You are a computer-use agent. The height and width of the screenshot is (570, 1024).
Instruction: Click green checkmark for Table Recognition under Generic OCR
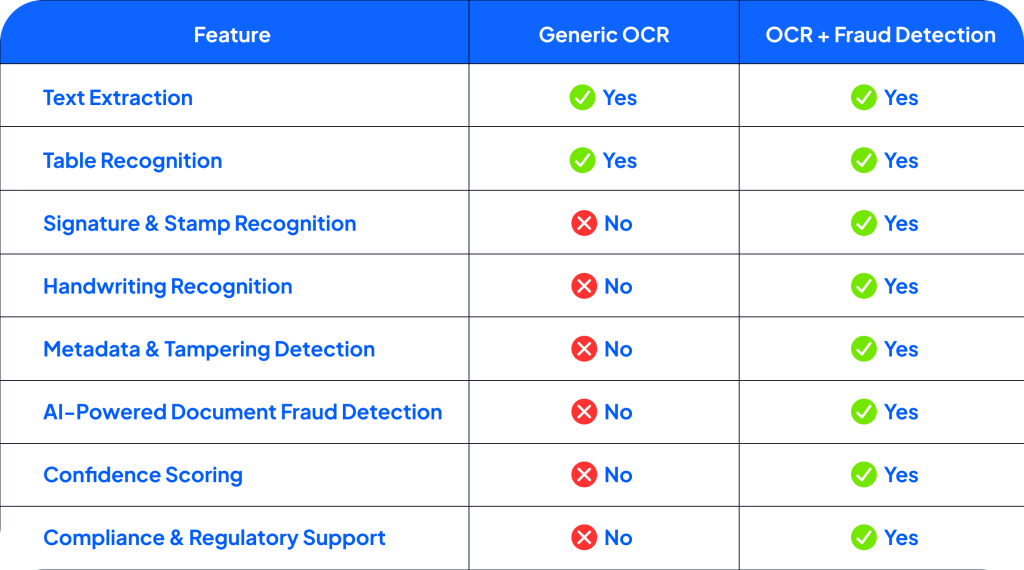click(x=582, y=160)
